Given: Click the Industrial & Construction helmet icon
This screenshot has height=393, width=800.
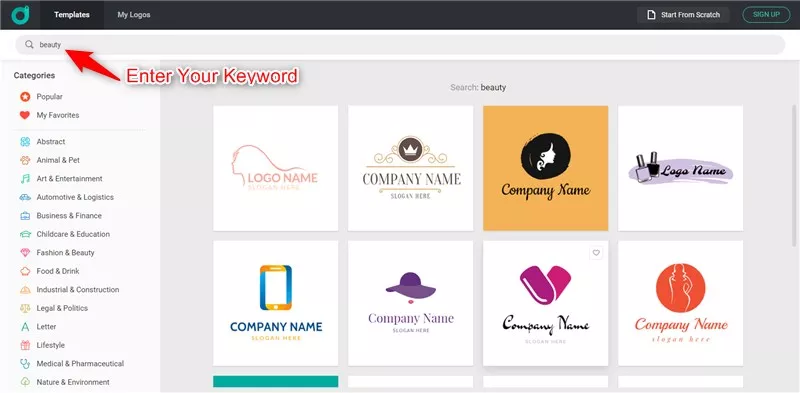Looking at the screenshot, I should pos(25,289).
